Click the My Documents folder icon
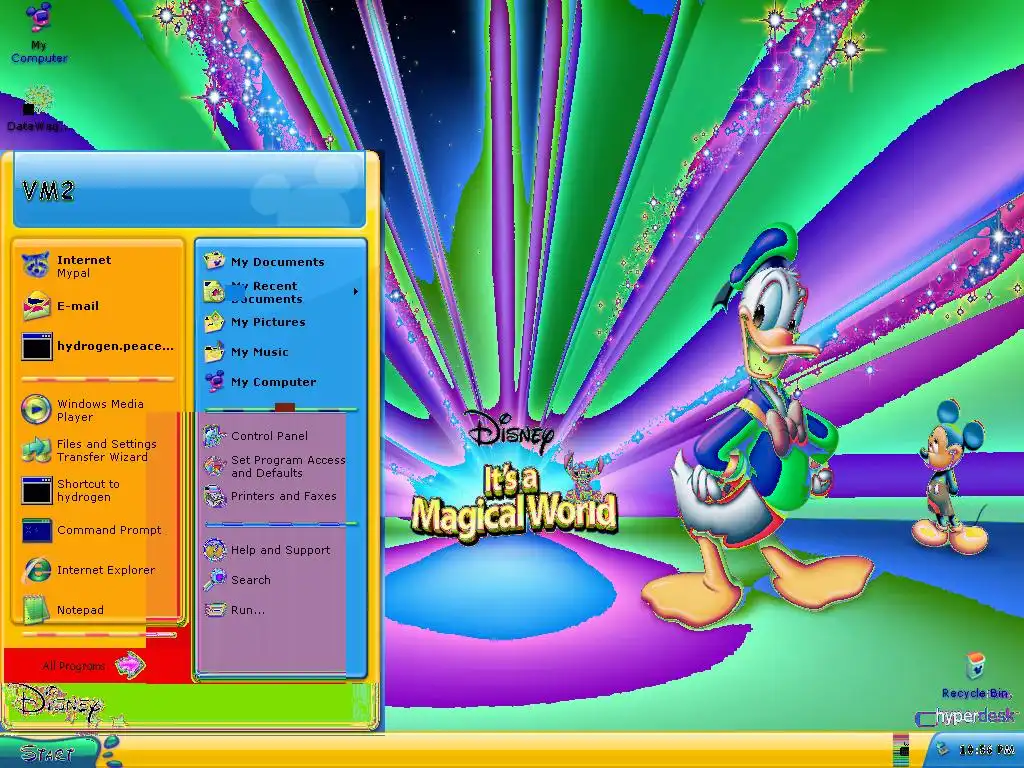 point(214,261)
